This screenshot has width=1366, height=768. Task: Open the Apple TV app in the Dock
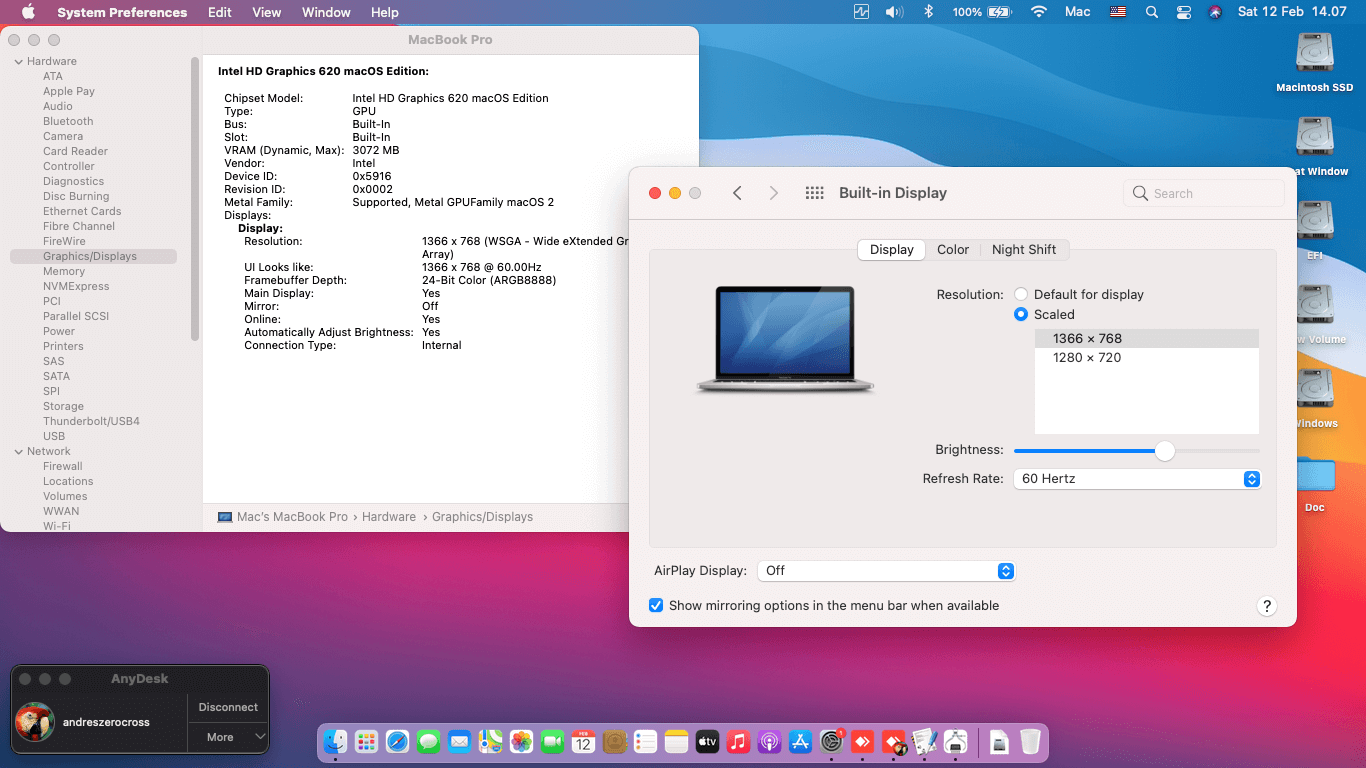point(707,741)
